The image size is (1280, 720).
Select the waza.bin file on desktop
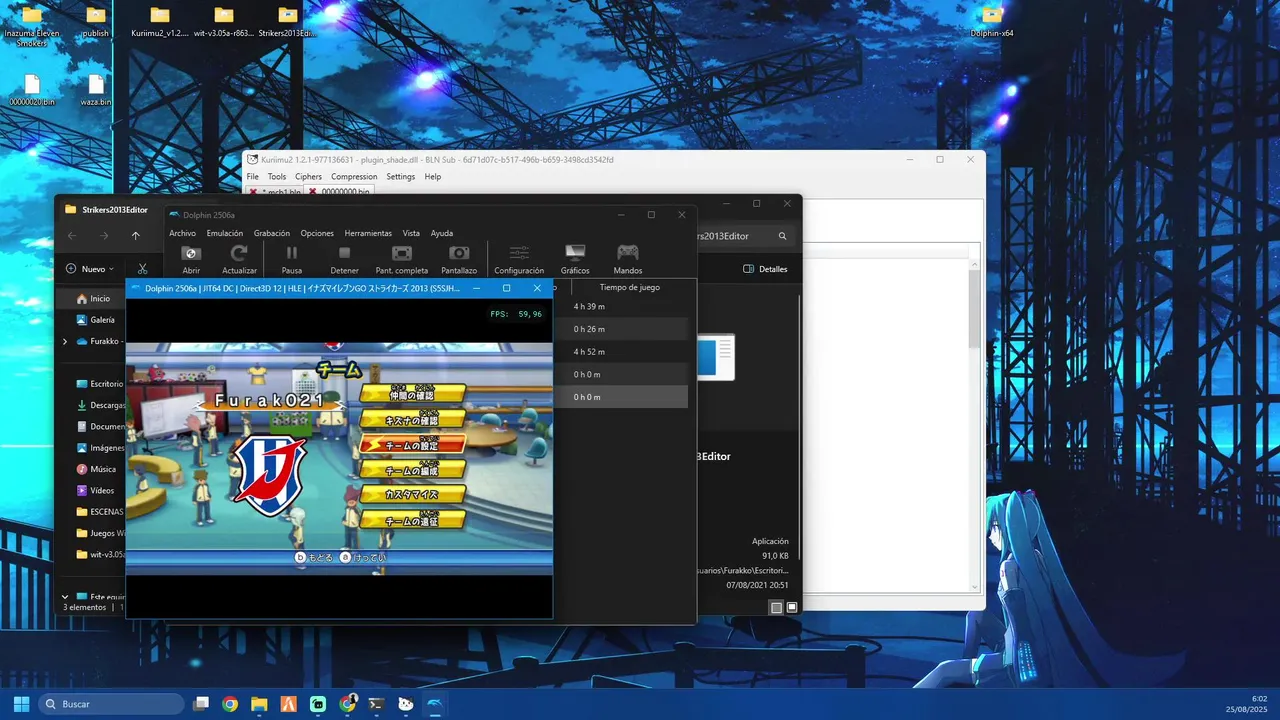tap(96, 90)
